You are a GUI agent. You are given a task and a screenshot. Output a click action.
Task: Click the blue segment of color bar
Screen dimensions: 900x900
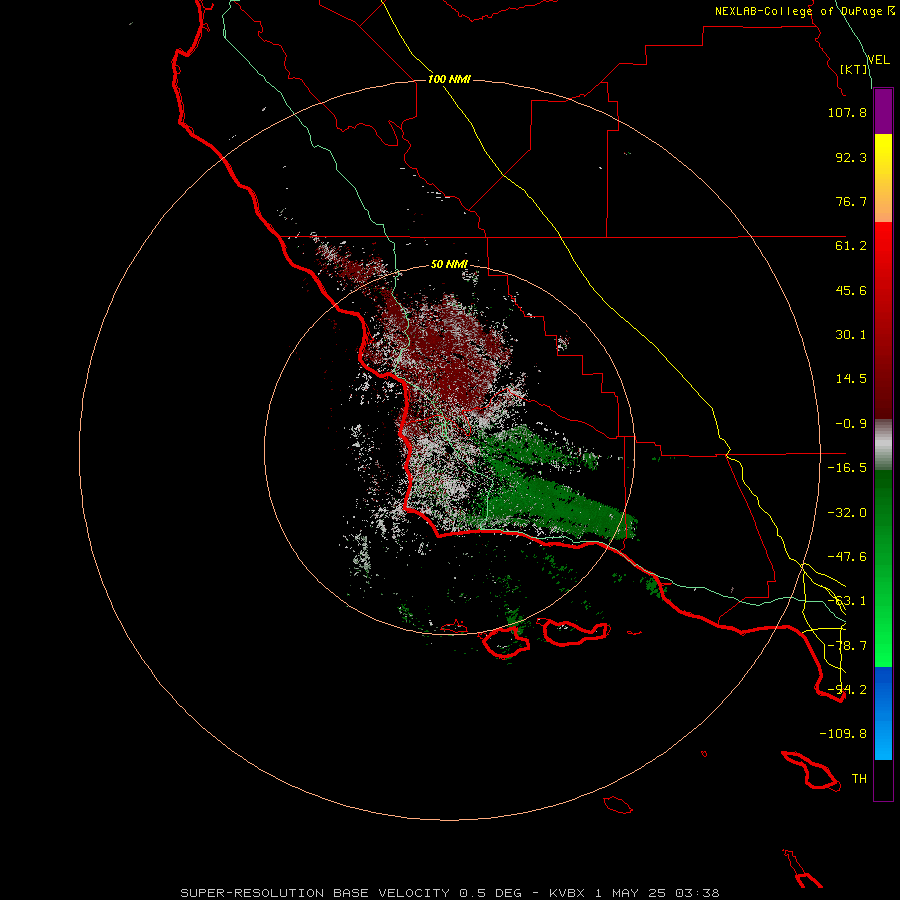[883, 713]
